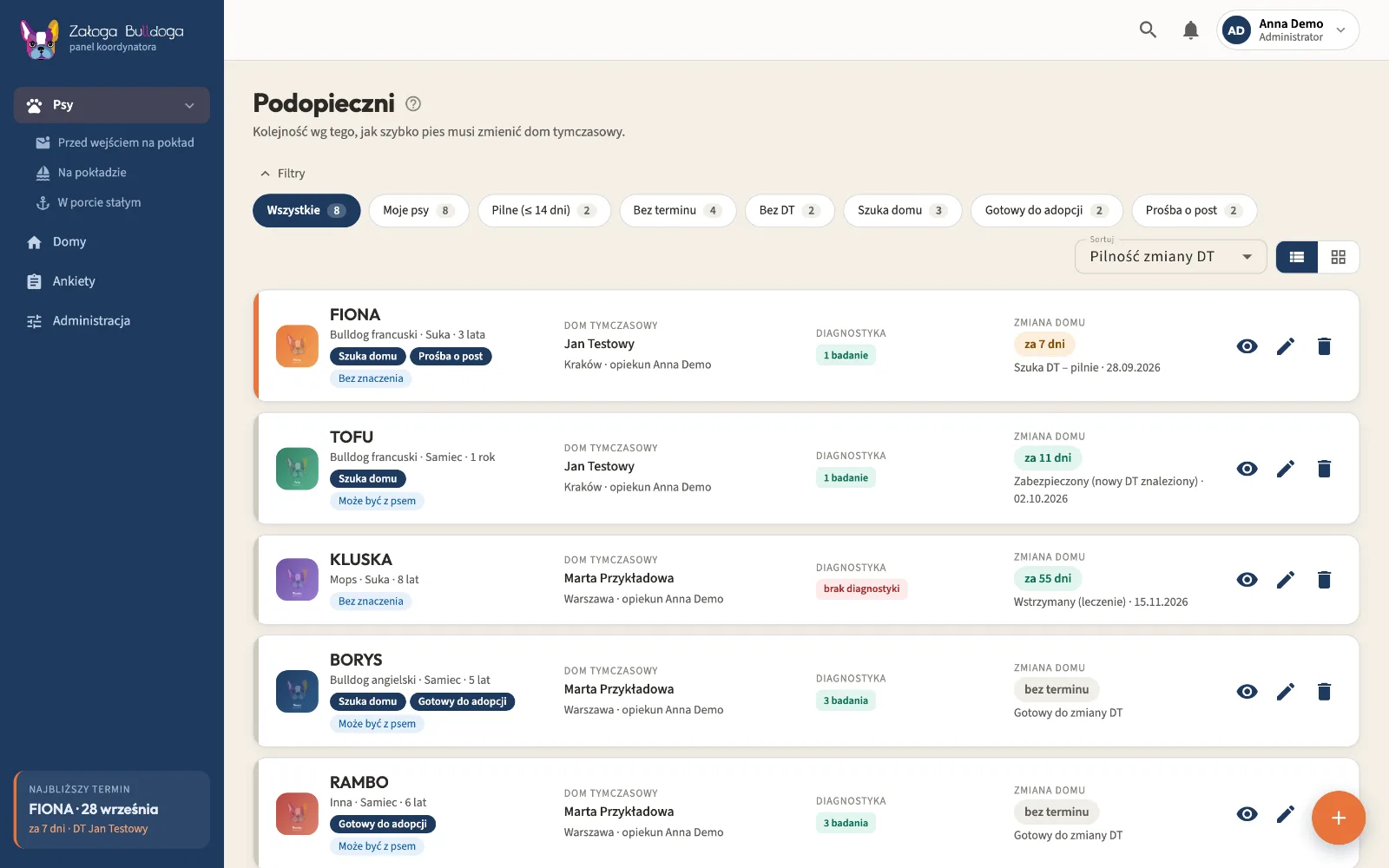Click the help icon beside Podopieczni
The image size is (1389, 868).
[x=413, y=104]
